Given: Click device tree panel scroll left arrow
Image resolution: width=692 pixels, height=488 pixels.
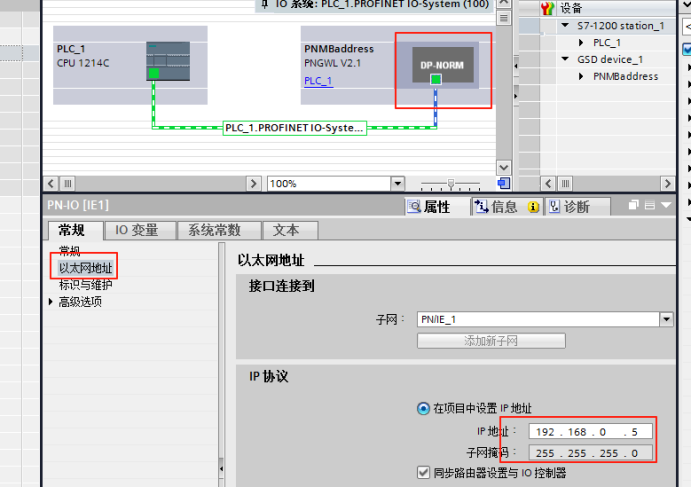Looking at the screenshot, I should pyautogui.click(x=548, y=183).
